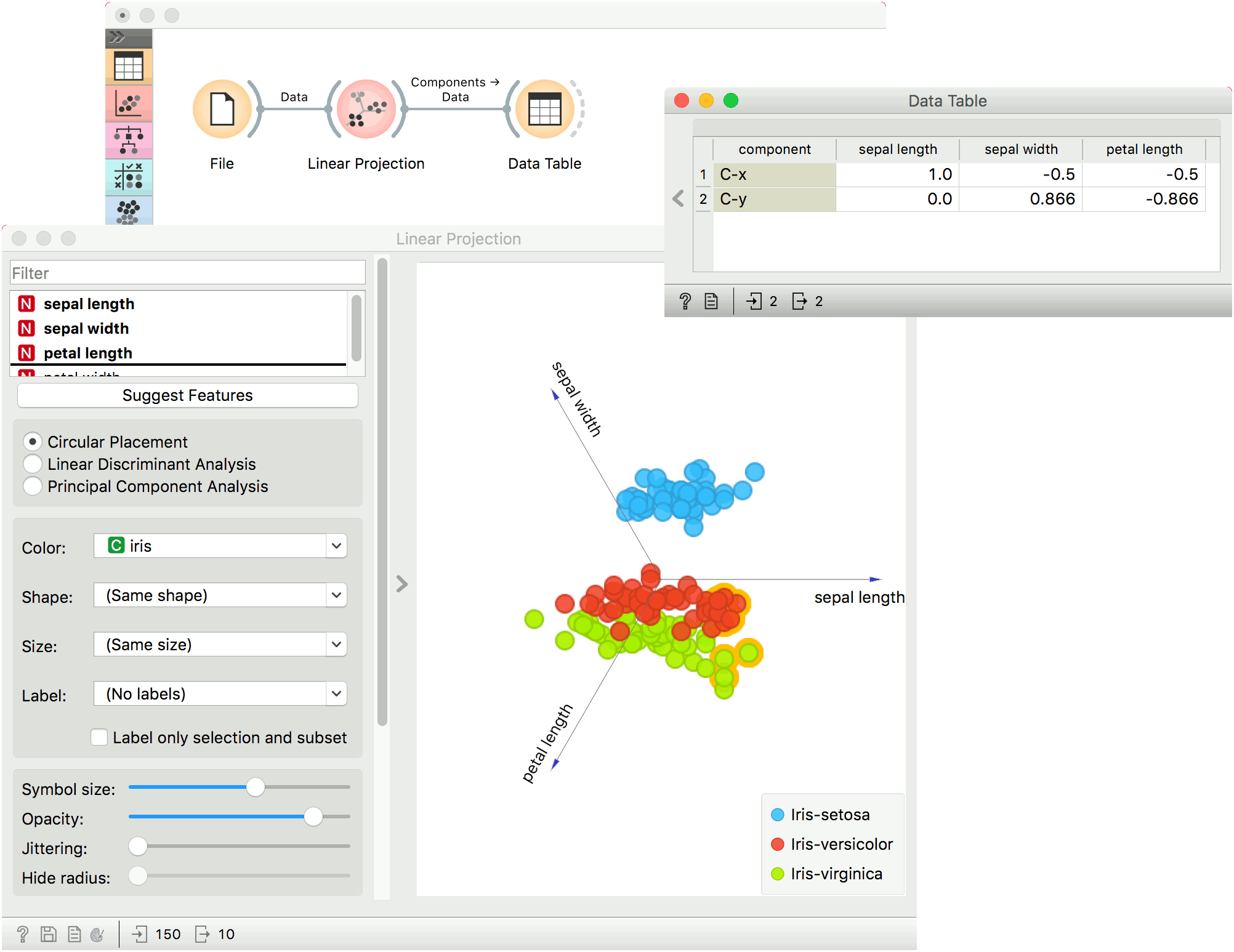
Task: Select the Tree widget icon in the sidebar
Action: (x=129, y=140)
